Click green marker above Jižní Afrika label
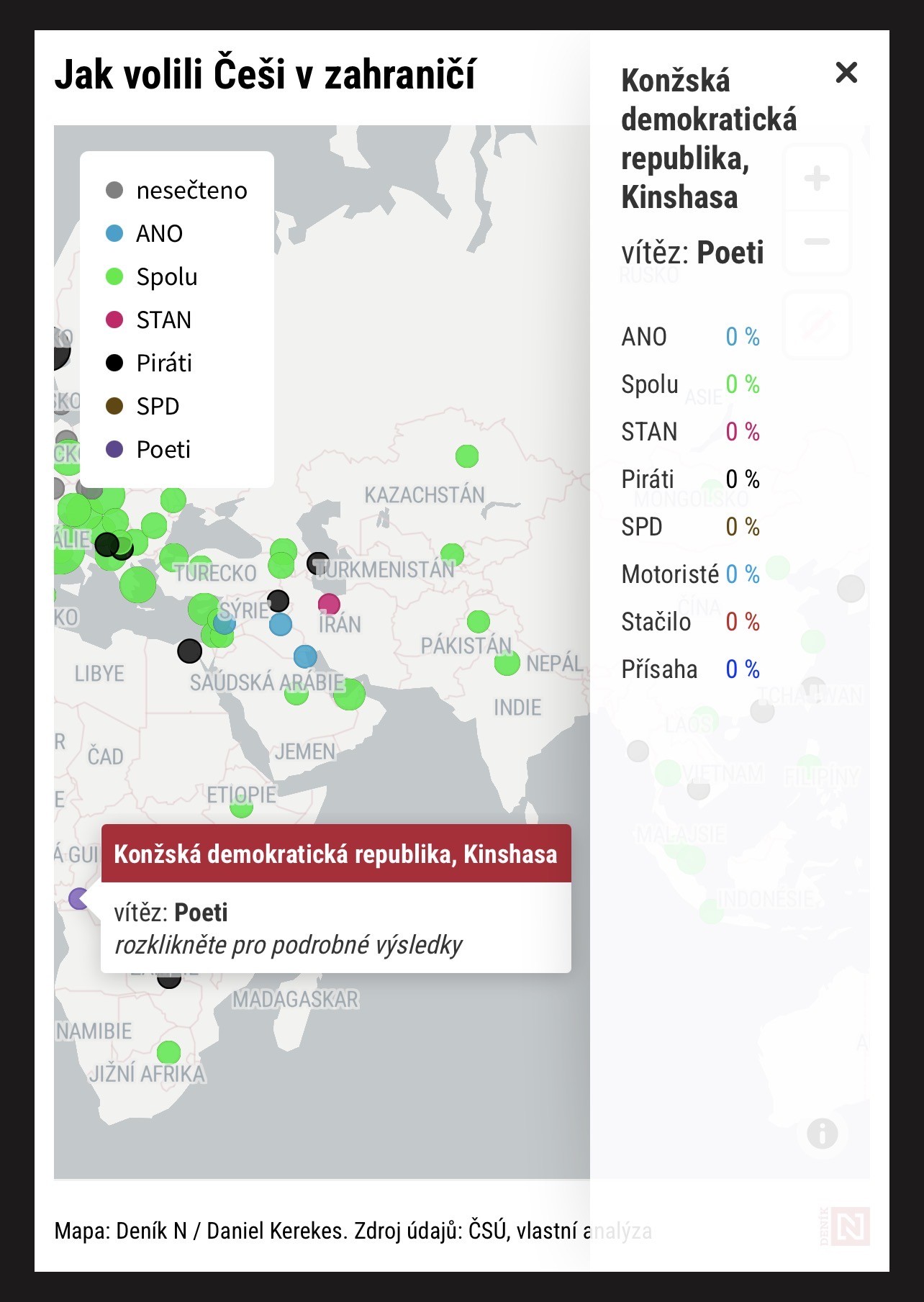924x1302 pixels. (168, 1052)
